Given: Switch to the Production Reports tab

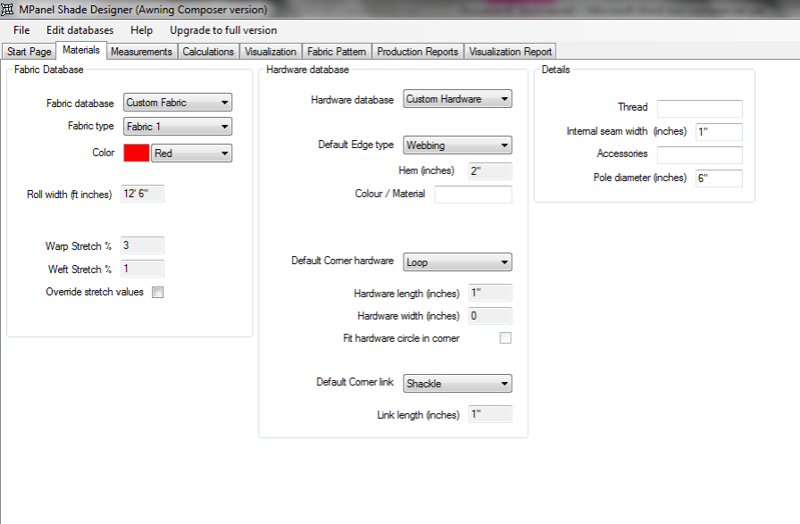Looking at the screenshot, I should tap(418, 51).
